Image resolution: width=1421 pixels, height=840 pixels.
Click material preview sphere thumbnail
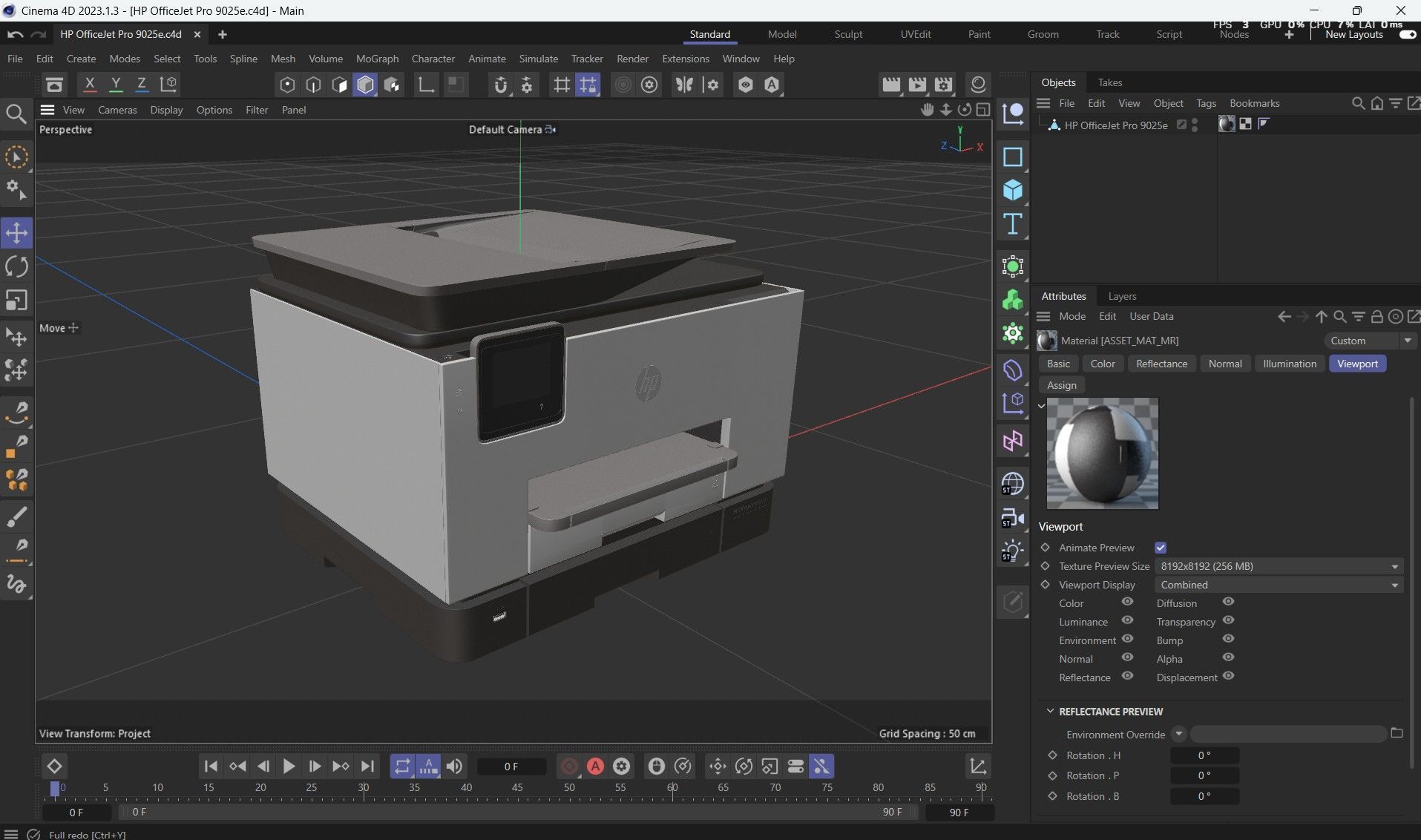point(1102,453)
